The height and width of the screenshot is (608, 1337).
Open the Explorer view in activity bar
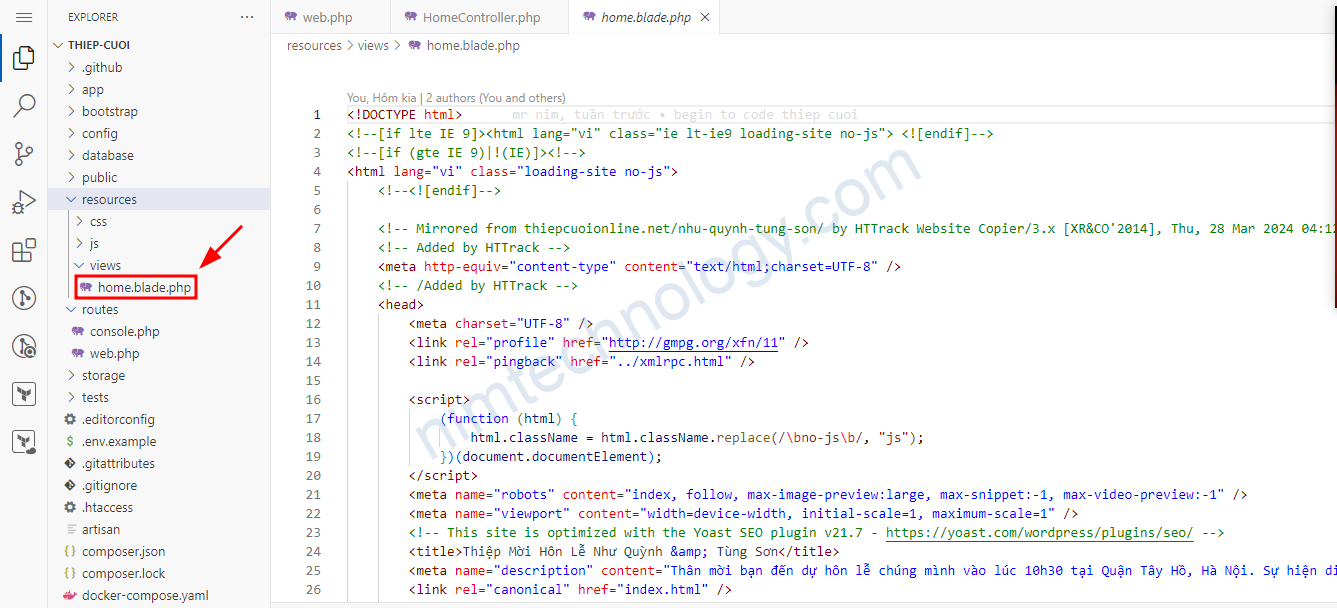point(24,59)
